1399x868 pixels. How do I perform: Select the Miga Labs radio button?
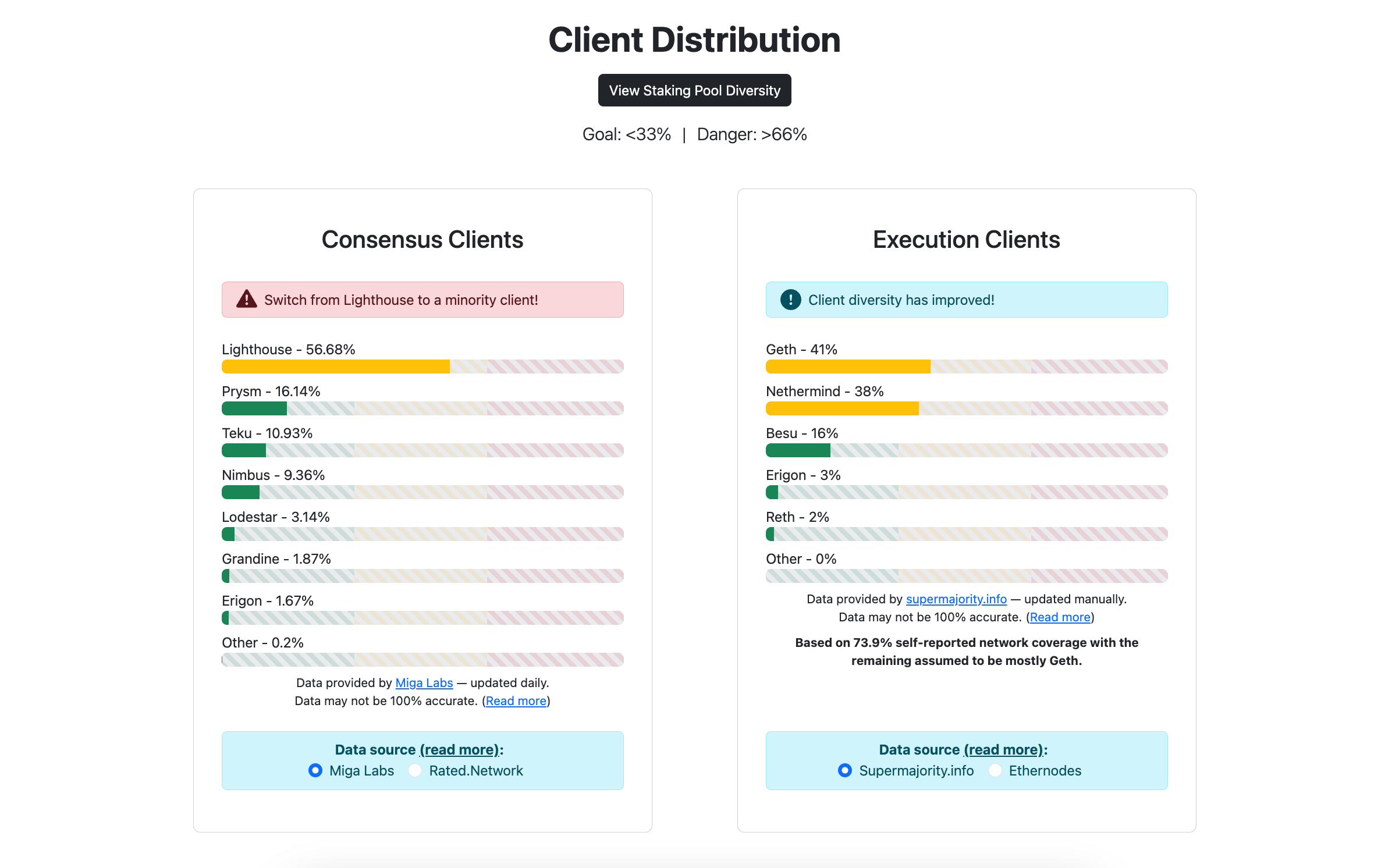[315, 770]
